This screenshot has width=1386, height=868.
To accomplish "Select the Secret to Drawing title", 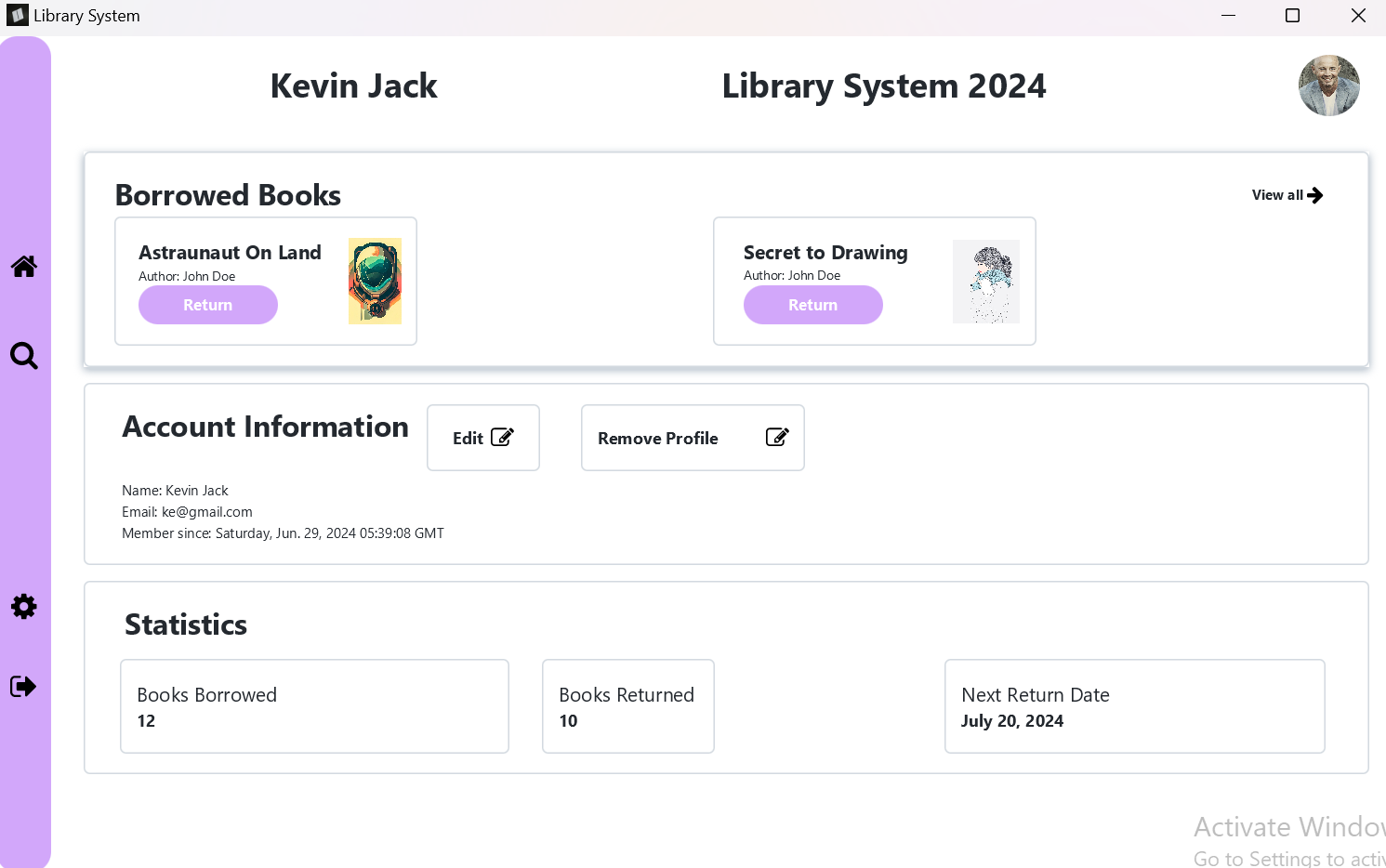I will click(825, 253).
